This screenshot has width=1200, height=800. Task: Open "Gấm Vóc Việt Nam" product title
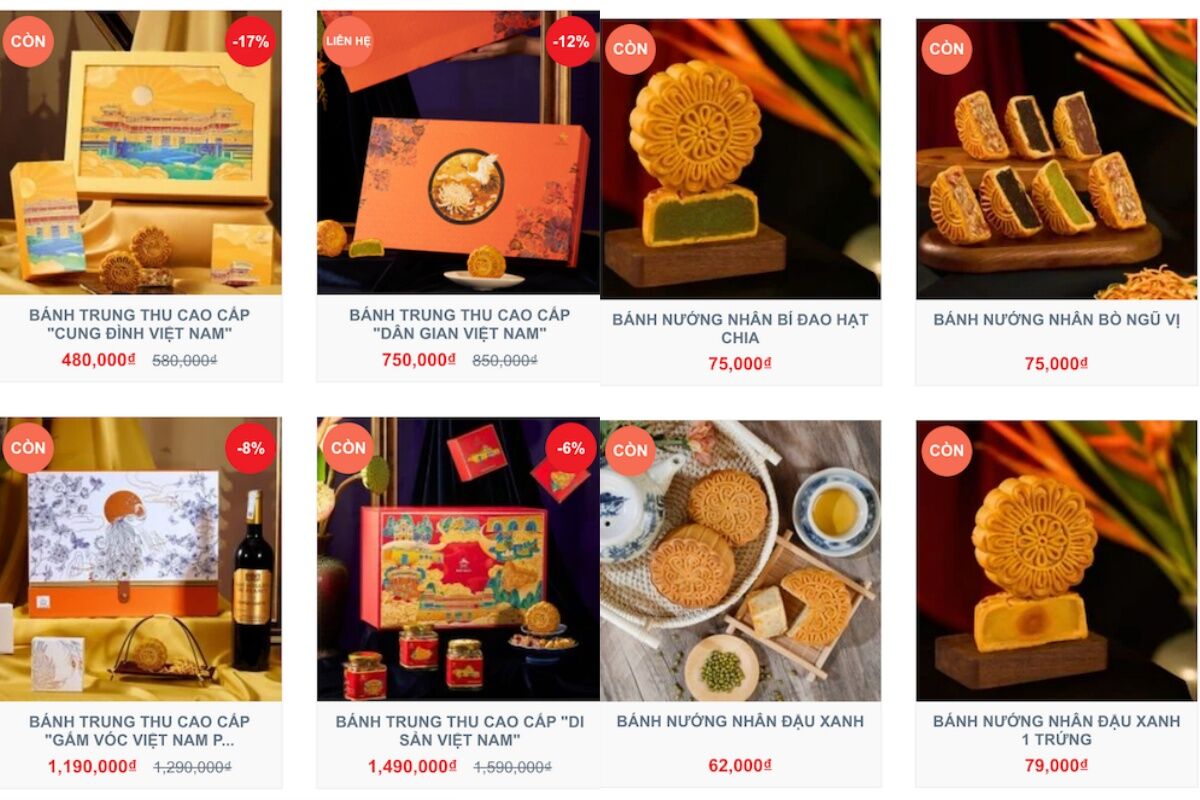(140, 731)
